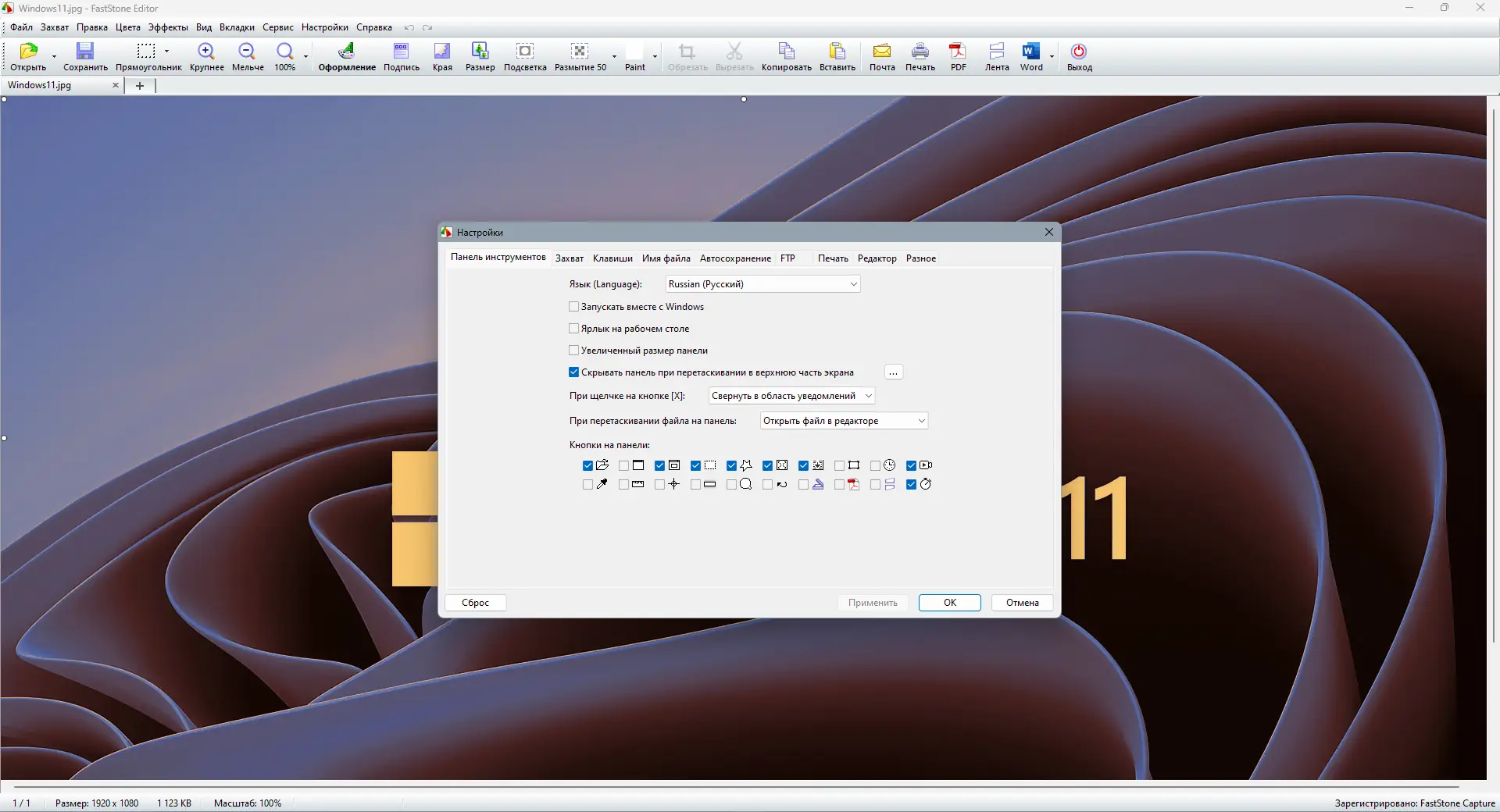Set zoom with the 100% icon

pos(285,56)
